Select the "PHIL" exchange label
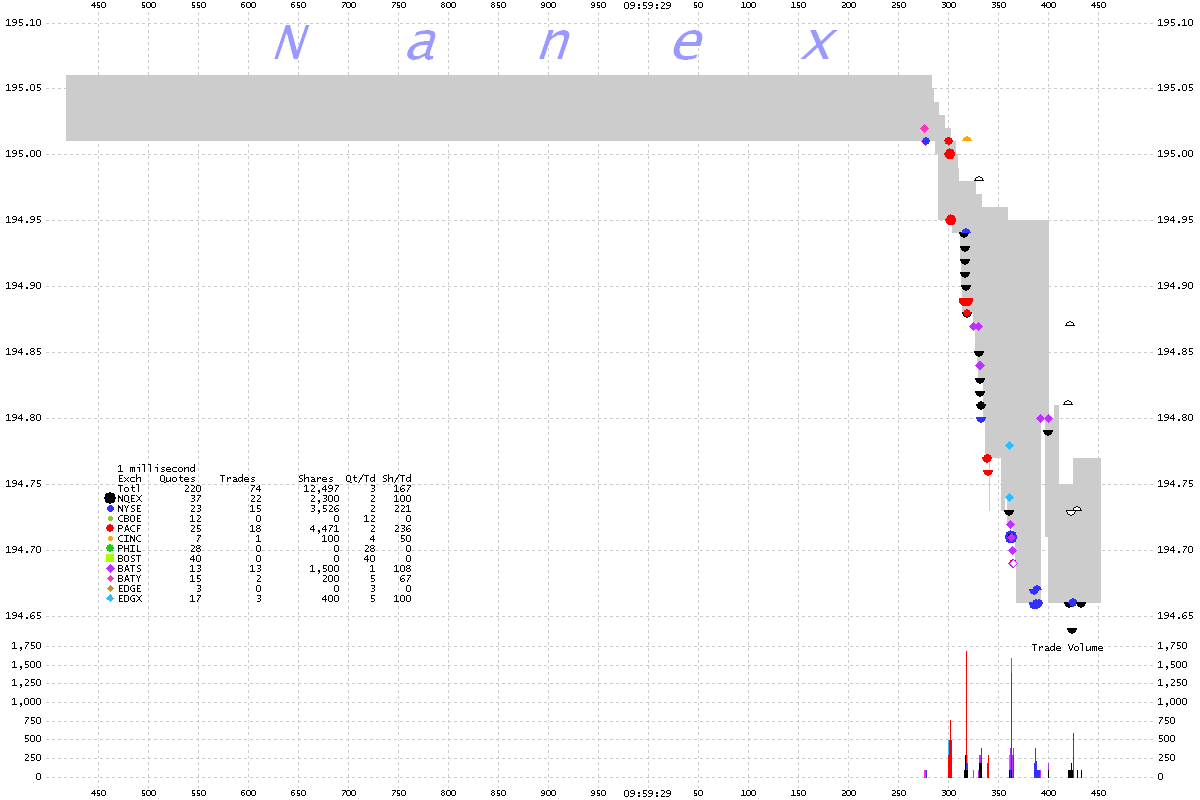 coord(130,548)
